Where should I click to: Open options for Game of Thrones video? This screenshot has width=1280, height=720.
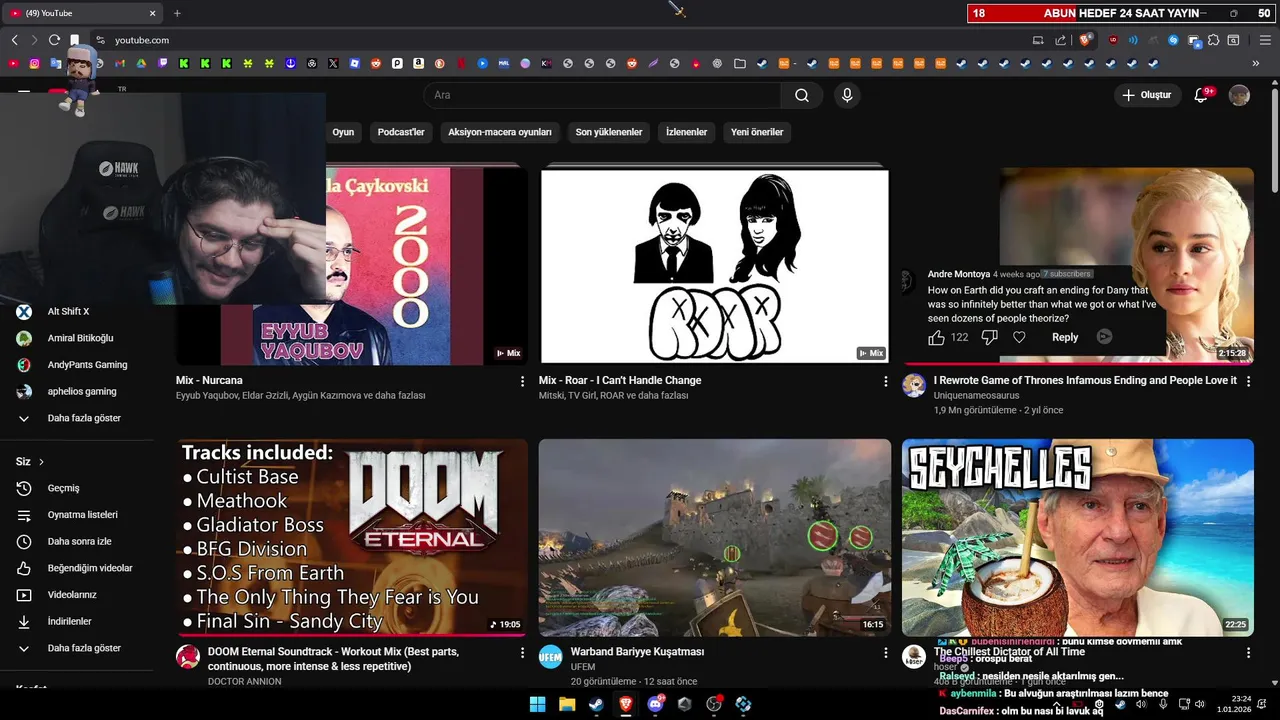click(x=1248, y=381)
